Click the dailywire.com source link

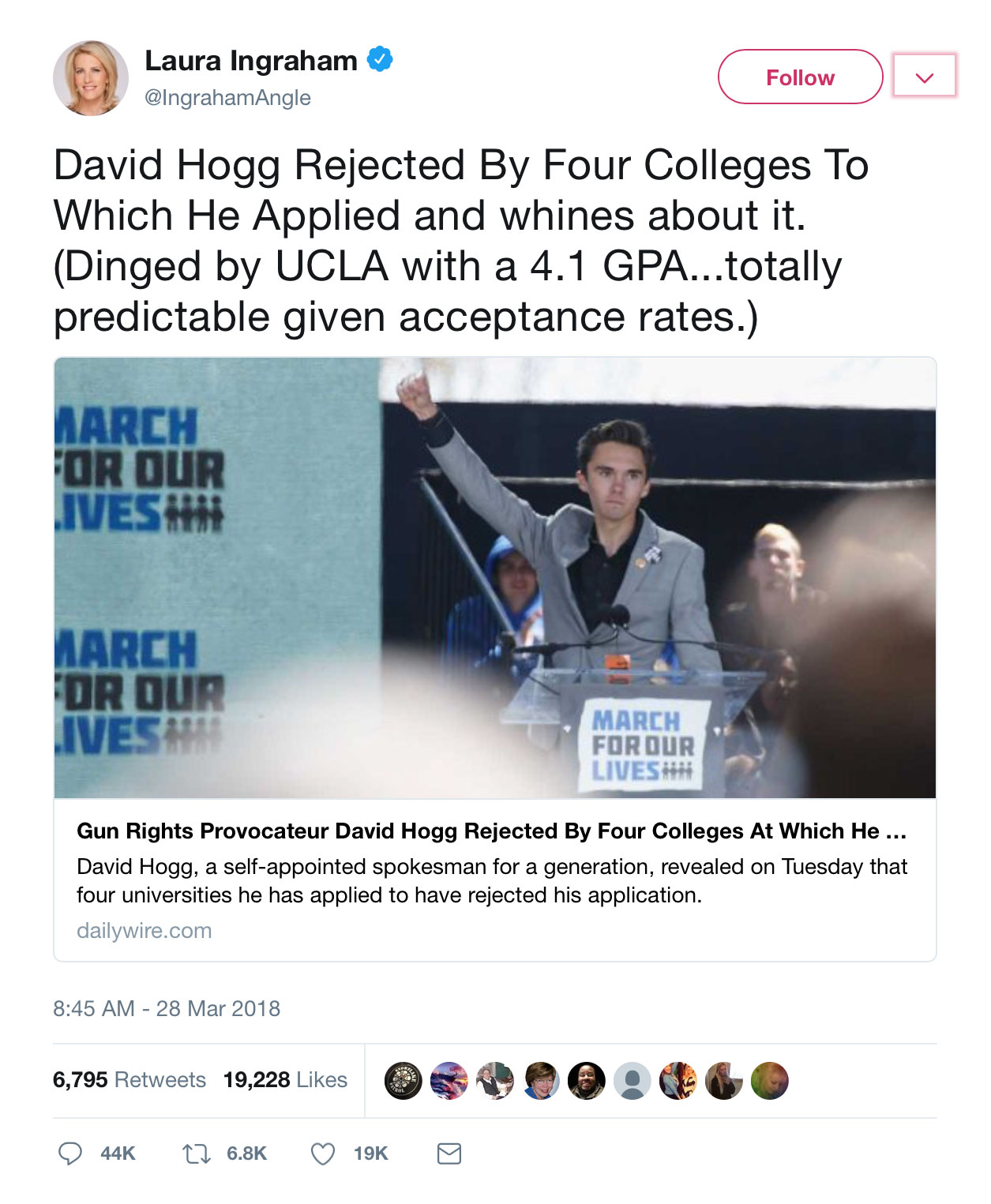(x=145, y=931)
